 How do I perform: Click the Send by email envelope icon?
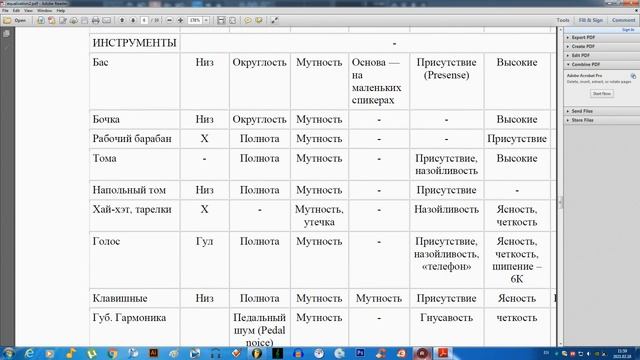[x=107, y=20]
